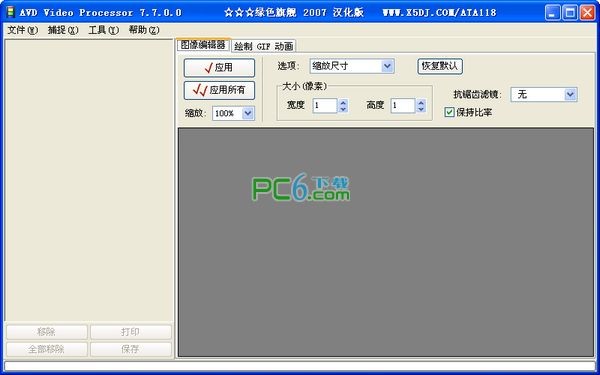Click the 宽度 input field
Viewport: 600px width, 375px height.
tap(324, 106)
